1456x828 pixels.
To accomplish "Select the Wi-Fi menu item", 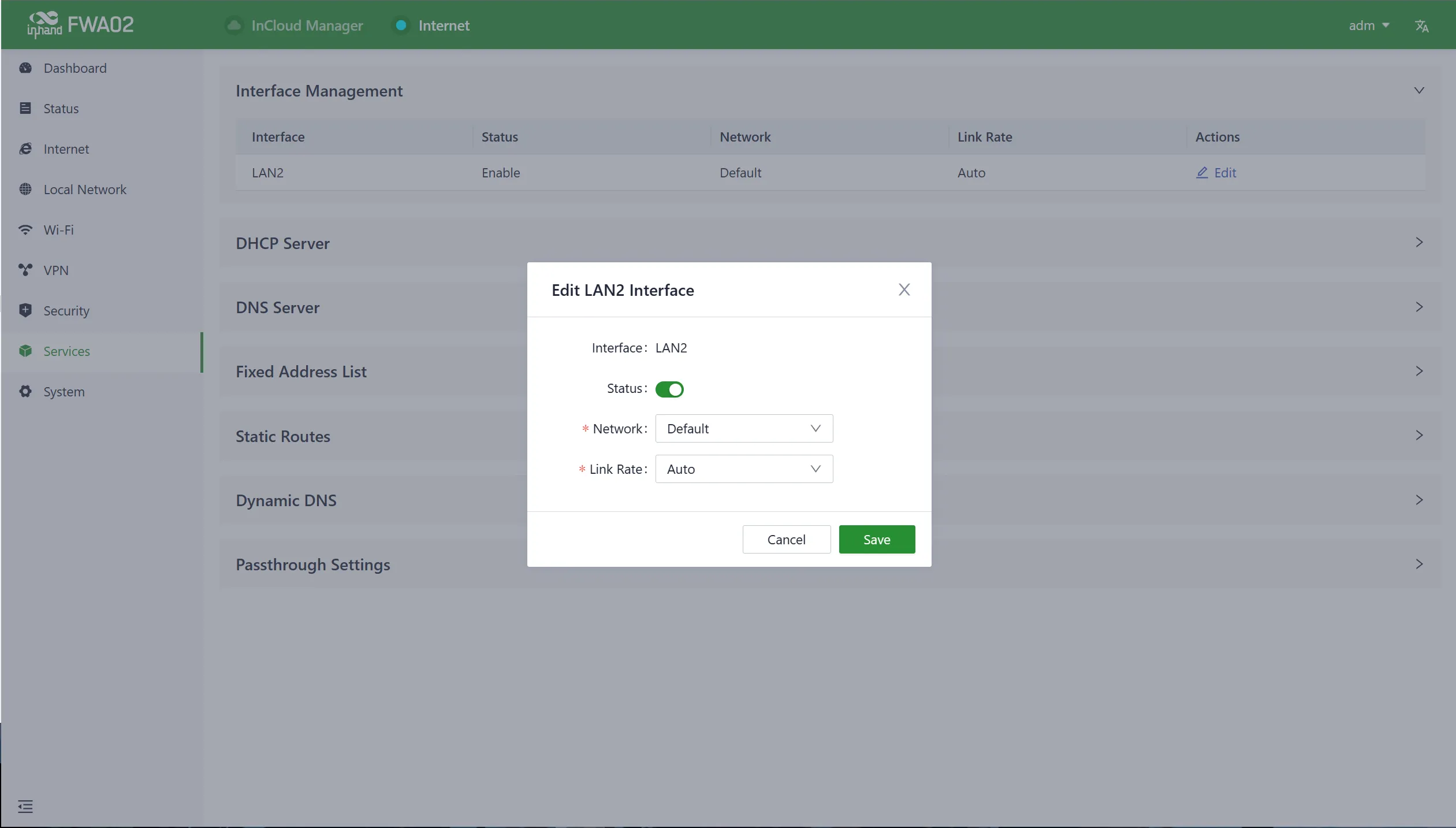I will (x=102, y=230).
